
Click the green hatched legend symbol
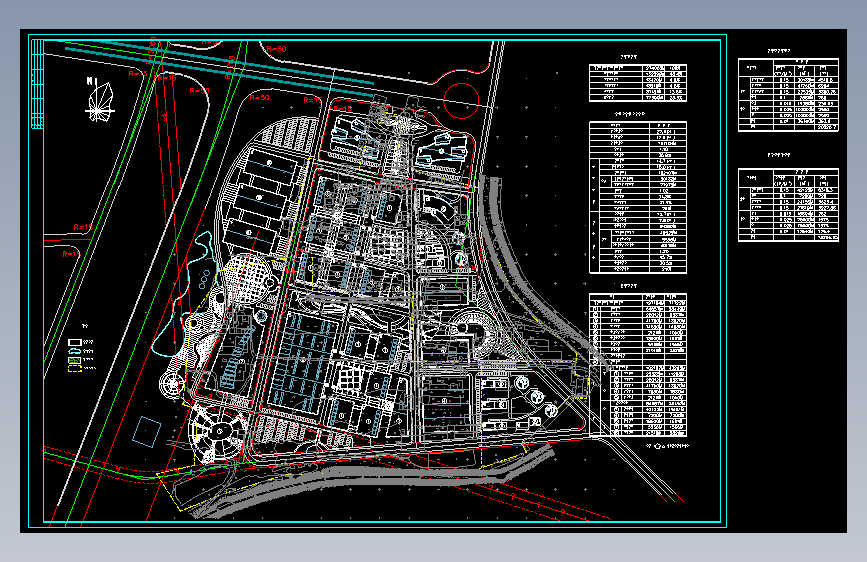coord(75,360)
